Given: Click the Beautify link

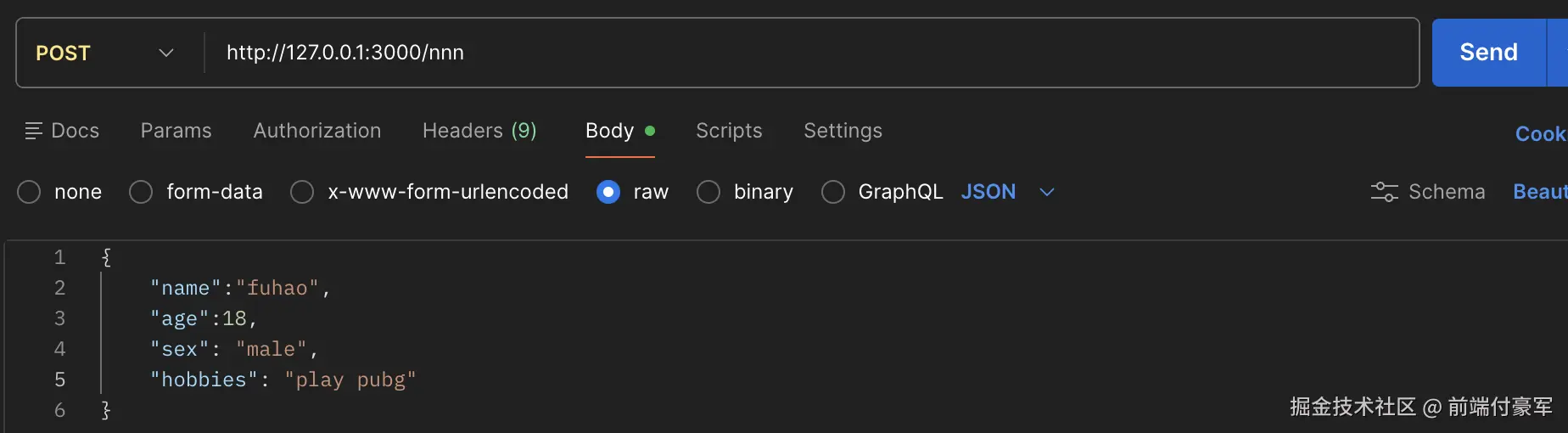Looking at the screenshot, I should pyautogui.click(x=1539, y=192).
